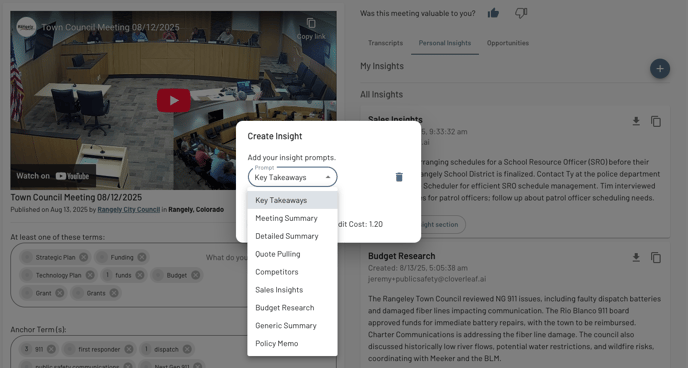This screenshot has width=688, height=368.
Task: Open the Personal Insights tab
Action: 444,43
